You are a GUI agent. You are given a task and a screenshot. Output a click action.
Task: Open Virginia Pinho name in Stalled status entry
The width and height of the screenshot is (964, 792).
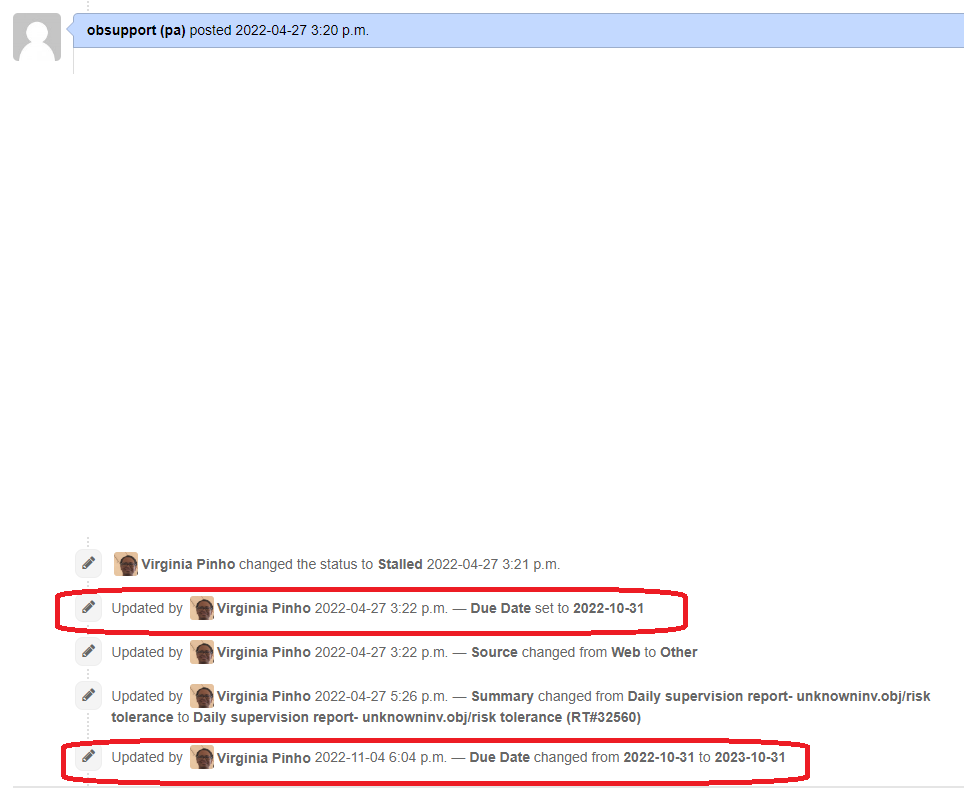tap(188, 564)
